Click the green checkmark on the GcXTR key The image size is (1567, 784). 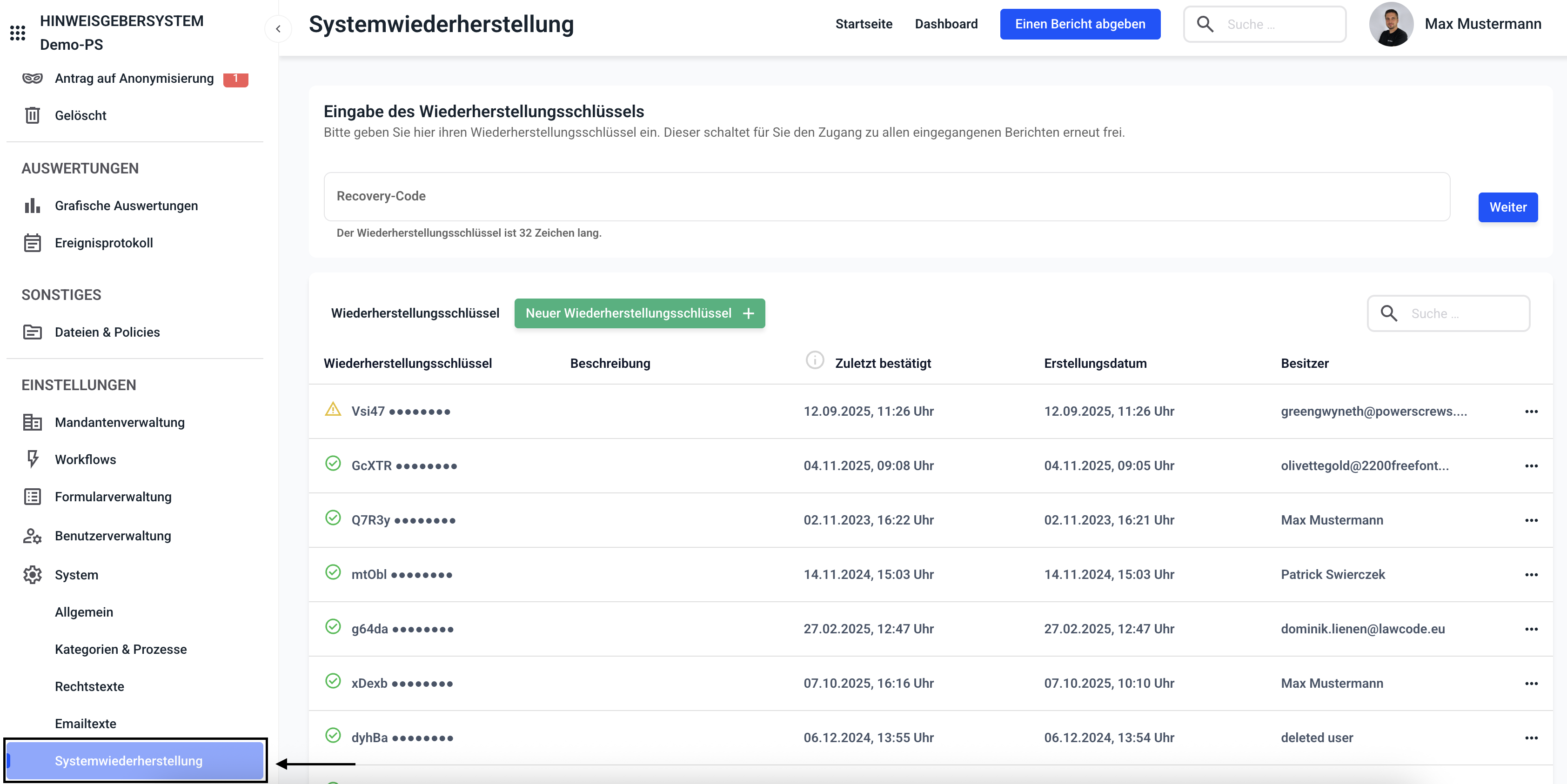click(333, 464)
